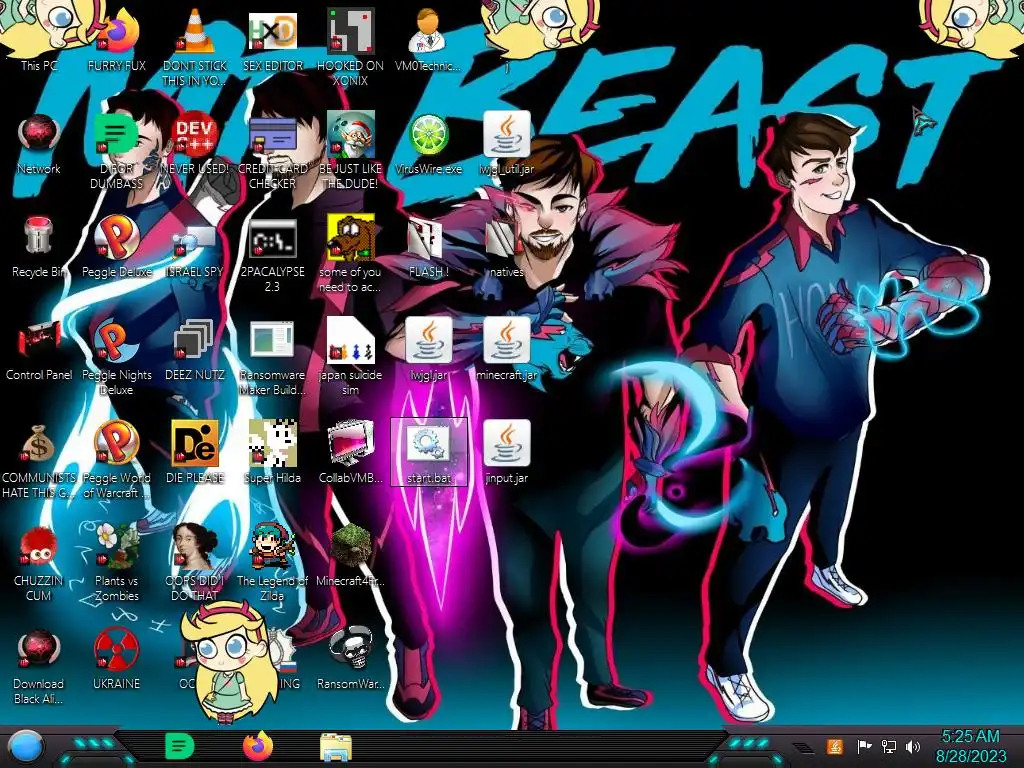The width and height of the screenshot is (1024, 768).
Task: Launch Firefox from the taskbar
Action: (258, 746)
